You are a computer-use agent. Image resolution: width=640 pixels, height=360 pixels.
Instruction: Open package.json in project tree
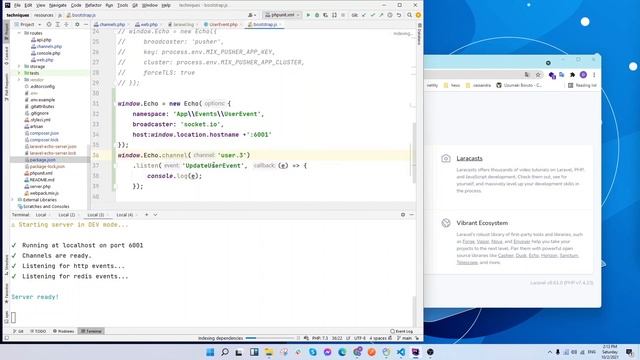[42, 160]
